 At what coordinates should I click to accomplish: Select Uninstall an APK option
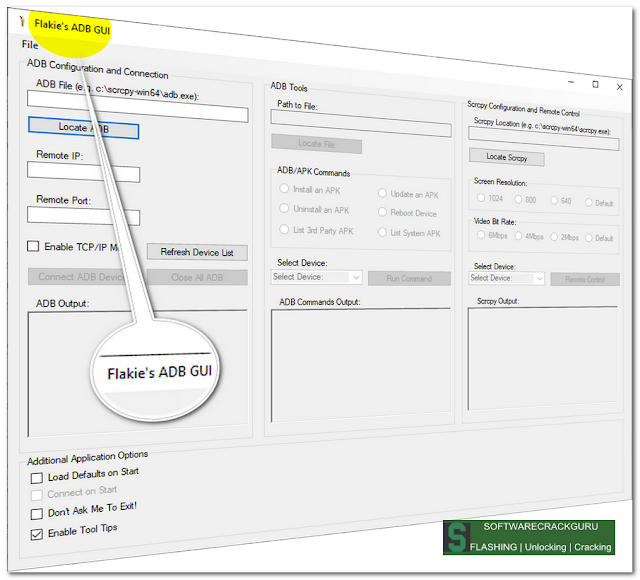click(284, 208)
